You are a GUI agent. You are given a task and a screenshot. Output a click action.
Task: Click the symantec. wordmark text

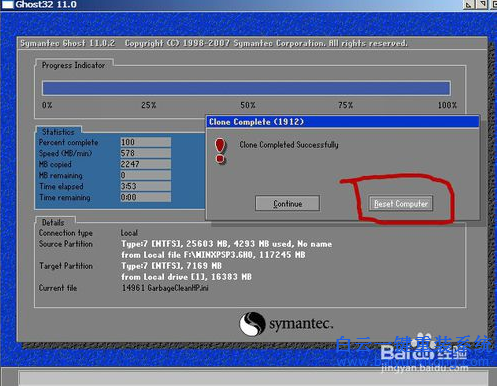coord(301,324)
